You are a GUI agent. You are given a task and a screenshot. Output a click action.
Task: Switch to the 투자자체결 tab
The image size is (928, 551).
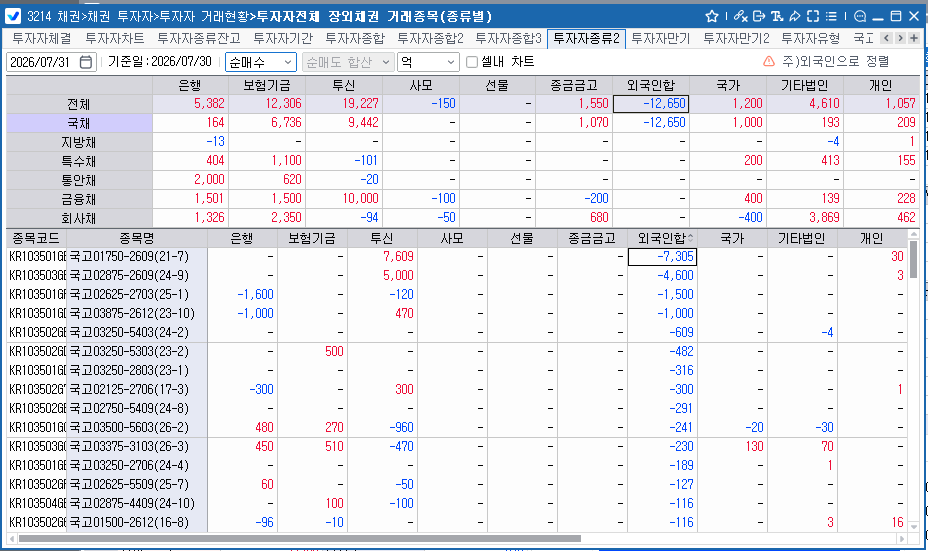[42, 38]
